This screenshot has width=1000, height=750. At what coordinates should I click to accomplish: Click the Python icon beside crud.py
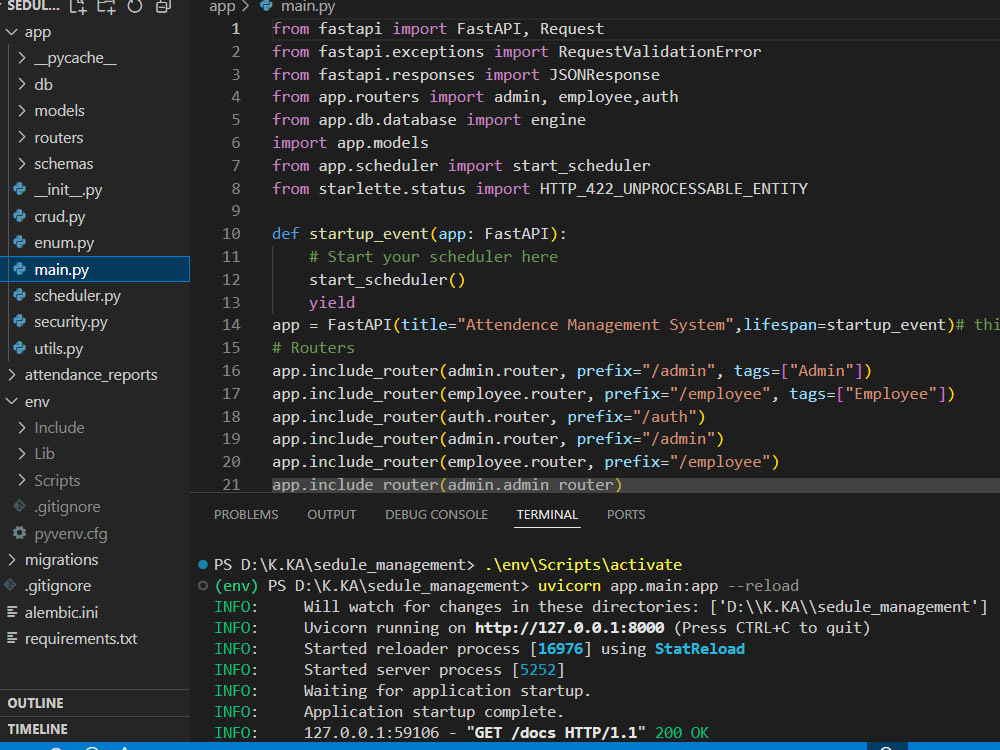[x=20, y=216]
